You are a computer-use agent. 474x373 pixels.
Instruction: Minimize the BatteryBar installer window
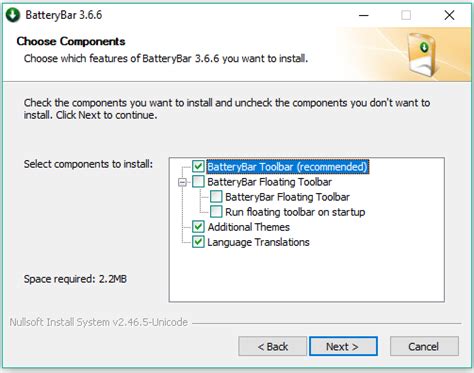click(x=364, y=15)
